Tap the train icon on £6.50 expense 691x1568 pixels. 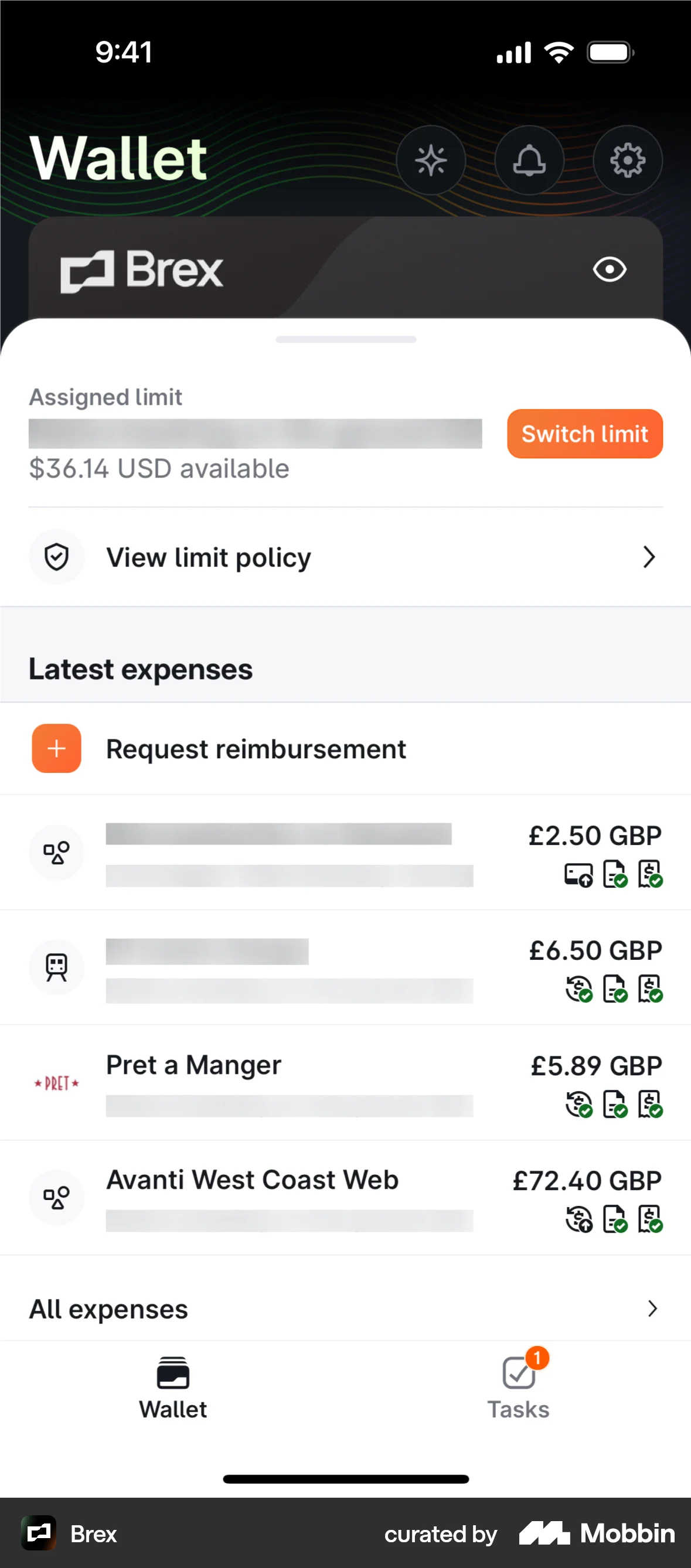(57, 967)
